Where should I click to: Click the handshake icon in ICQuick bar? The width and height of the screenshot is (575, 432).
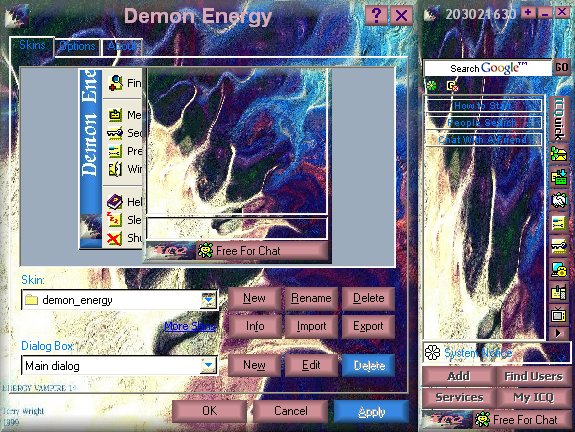558,200
